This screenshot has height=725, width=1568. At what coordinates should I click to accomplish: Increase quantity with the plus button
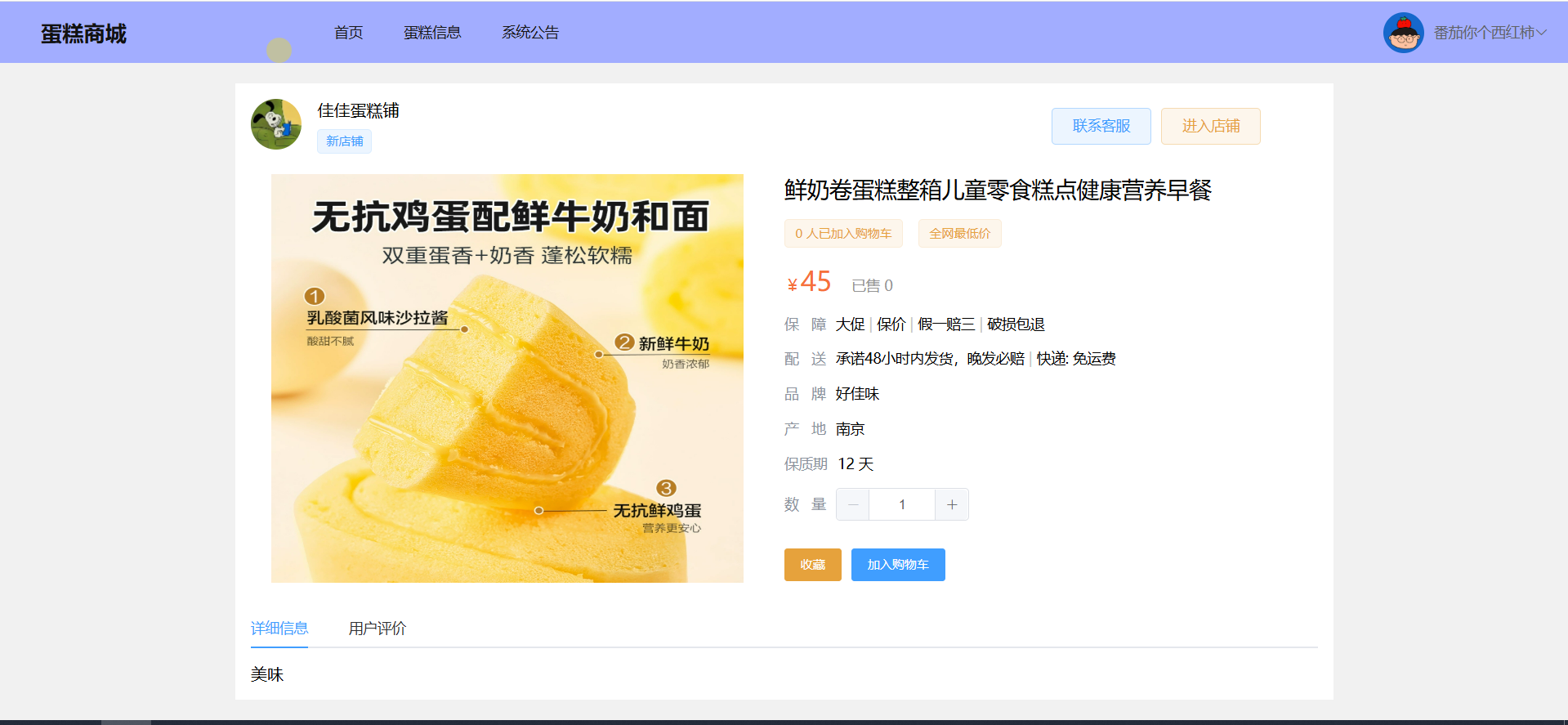(x=952, y=504)
